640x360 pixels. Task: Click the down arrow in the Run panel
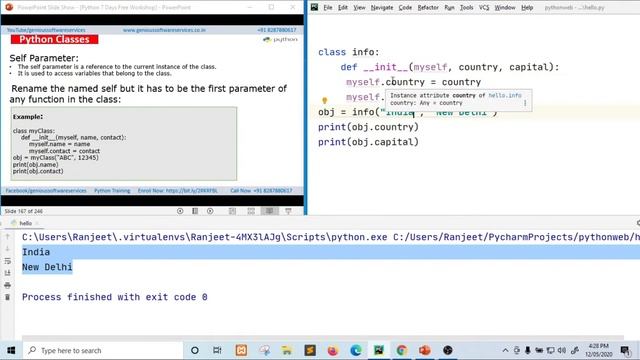click(x=7, y=249)
